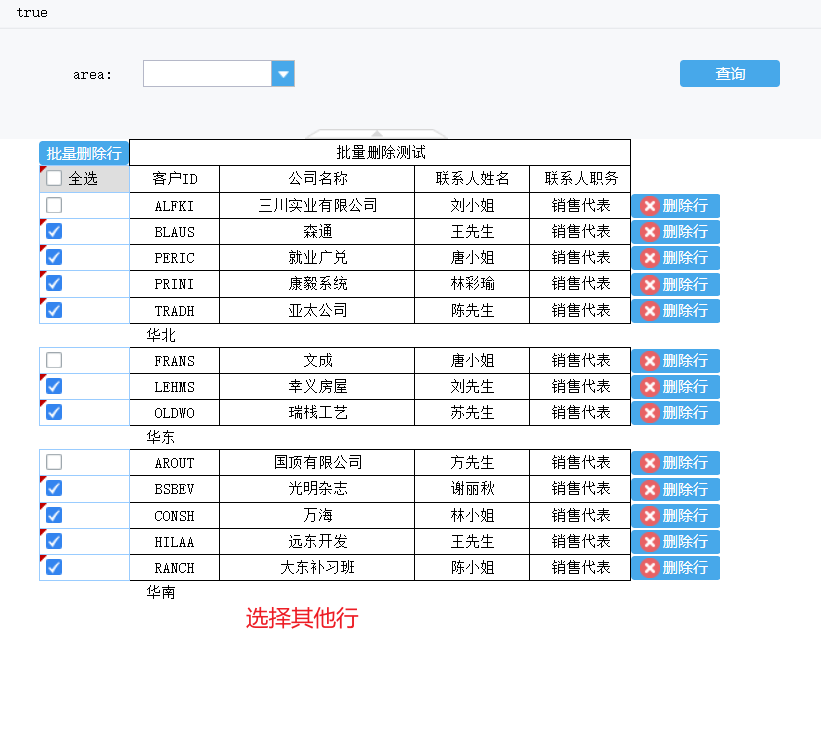This screenshot has height=730, width=821.
Task: Check the checkbox for ALFKI row
Action: point(54,205)
